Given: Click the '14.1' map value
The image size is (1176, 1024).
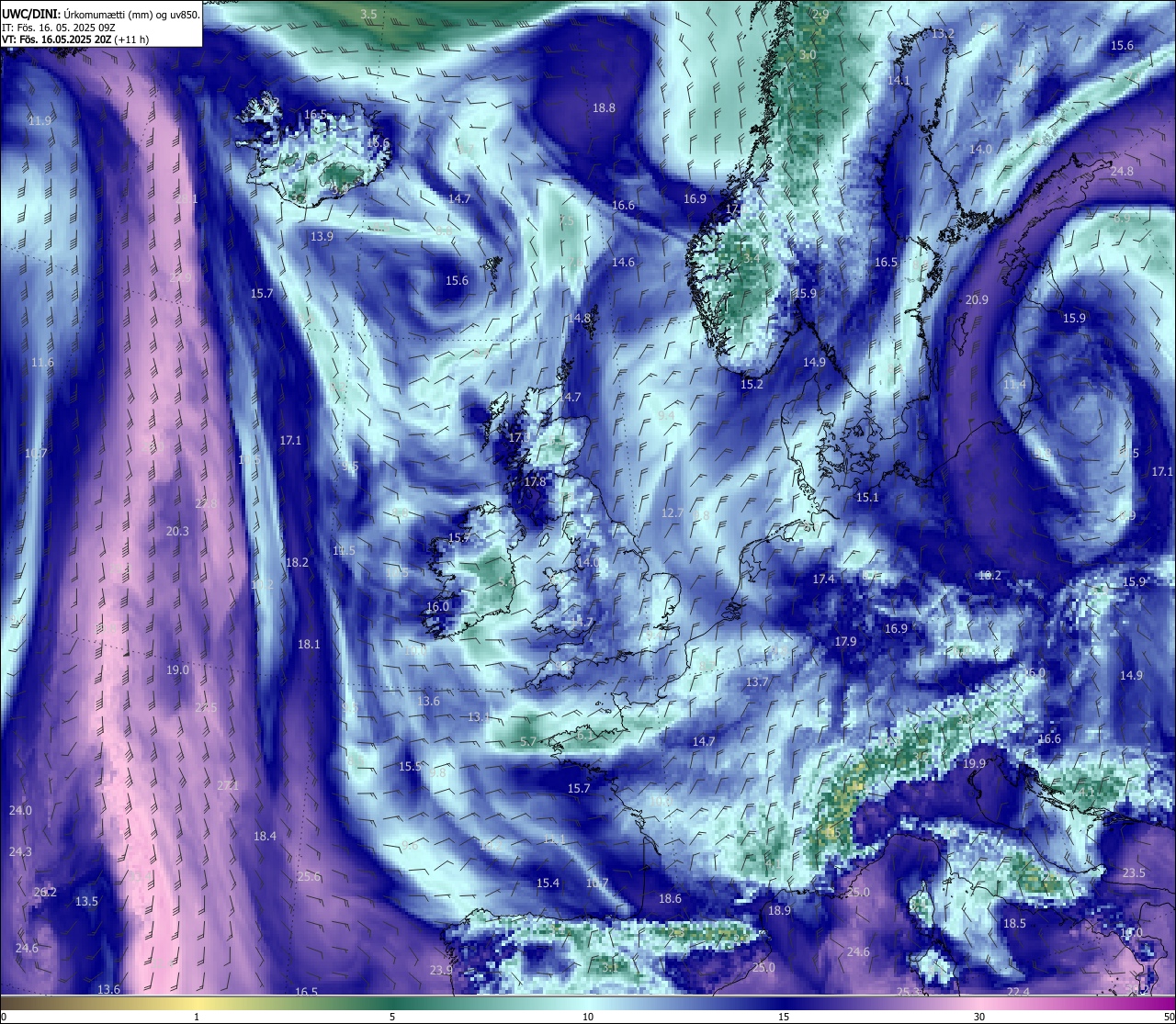Looking at the screenshot, I should pos(899,80).
